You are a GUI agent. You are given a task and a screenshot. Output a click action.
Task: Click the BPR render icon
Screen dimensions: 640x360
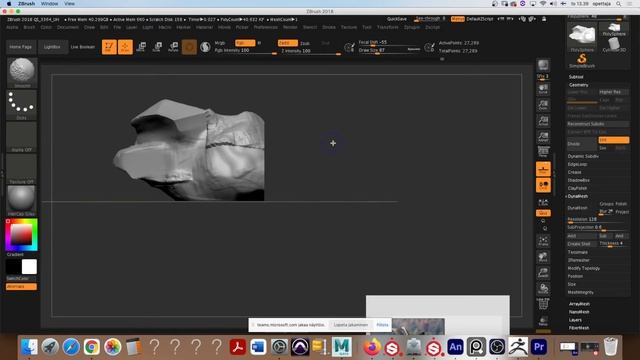coord(543,65)
